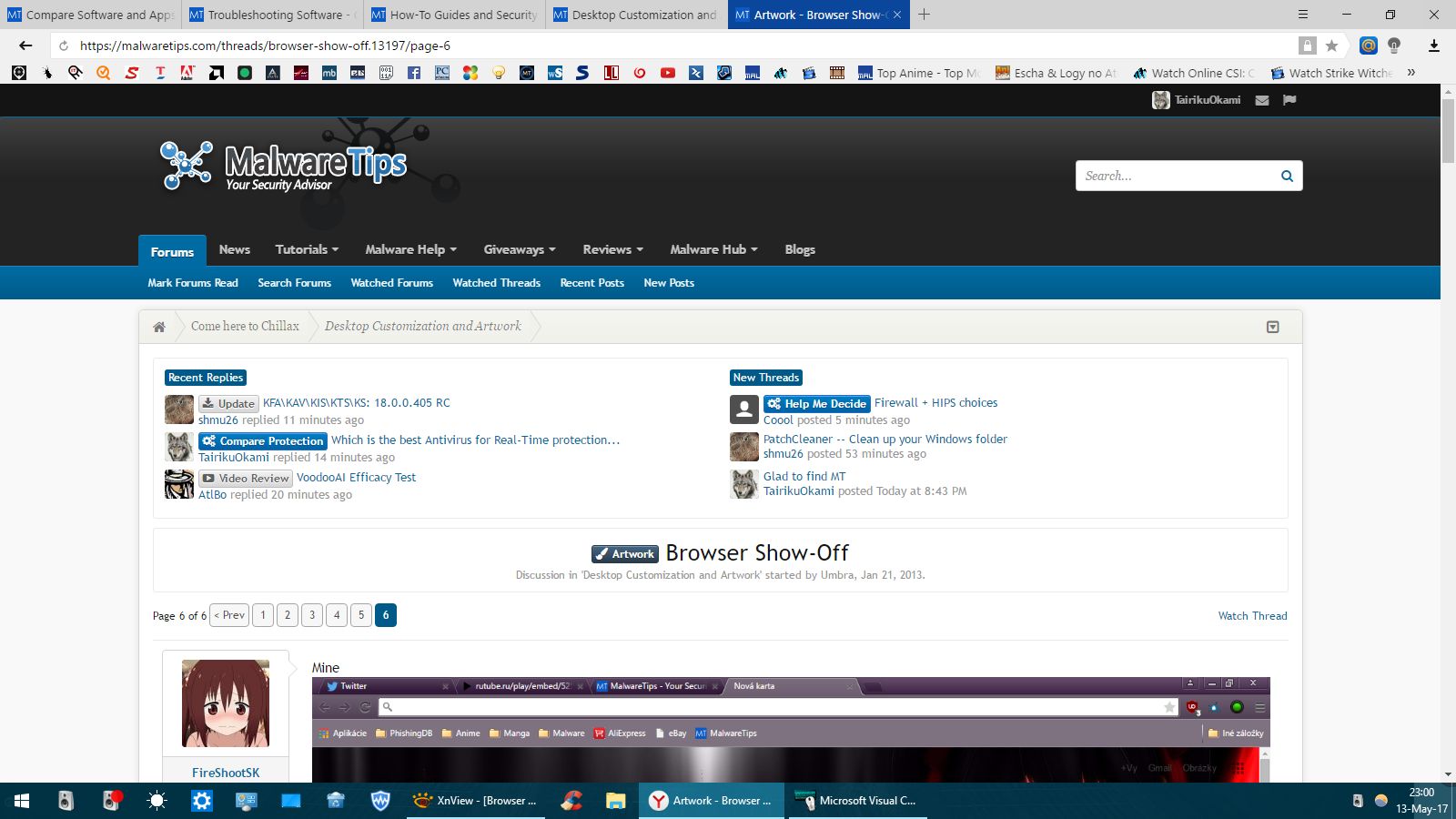Click the magnifier icon in the search box
Viewport: 1456px width, 819px height.
click(1287, 176)
